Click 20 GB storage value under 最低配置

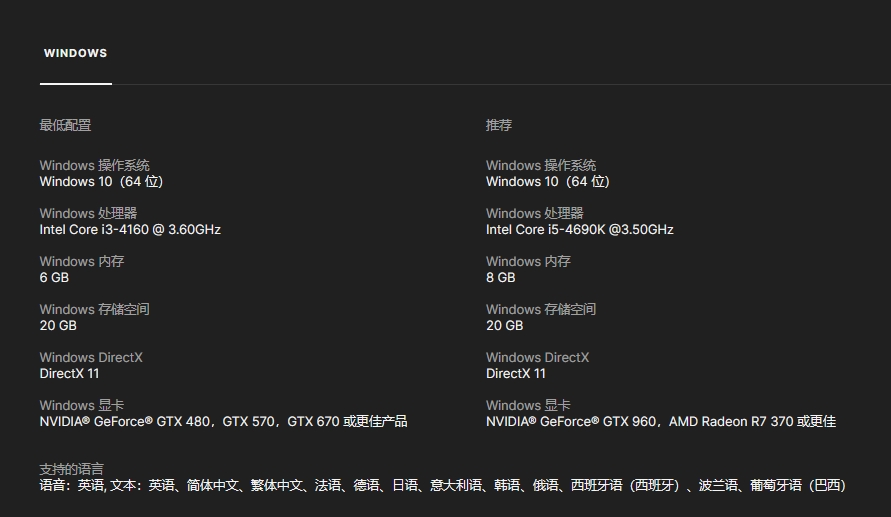(x=58, y=325)
